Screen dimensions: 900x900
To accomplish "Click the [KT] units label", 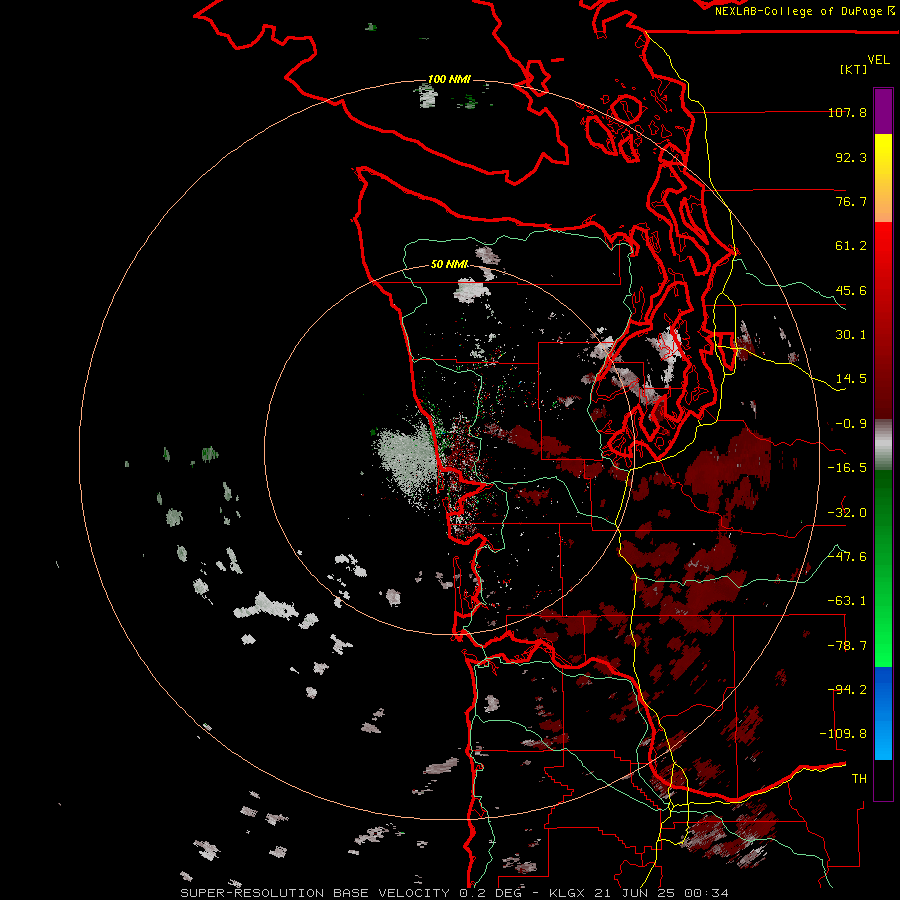I will 854,69.
